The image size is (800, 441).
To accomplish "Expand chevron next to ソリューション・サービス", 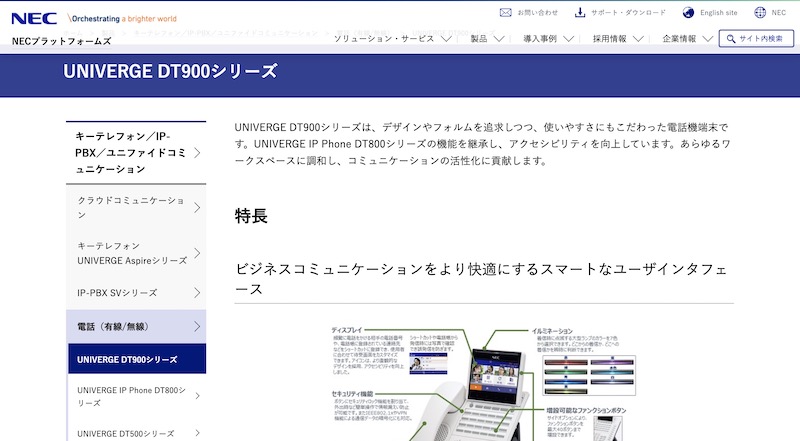I will click(446, 39).
